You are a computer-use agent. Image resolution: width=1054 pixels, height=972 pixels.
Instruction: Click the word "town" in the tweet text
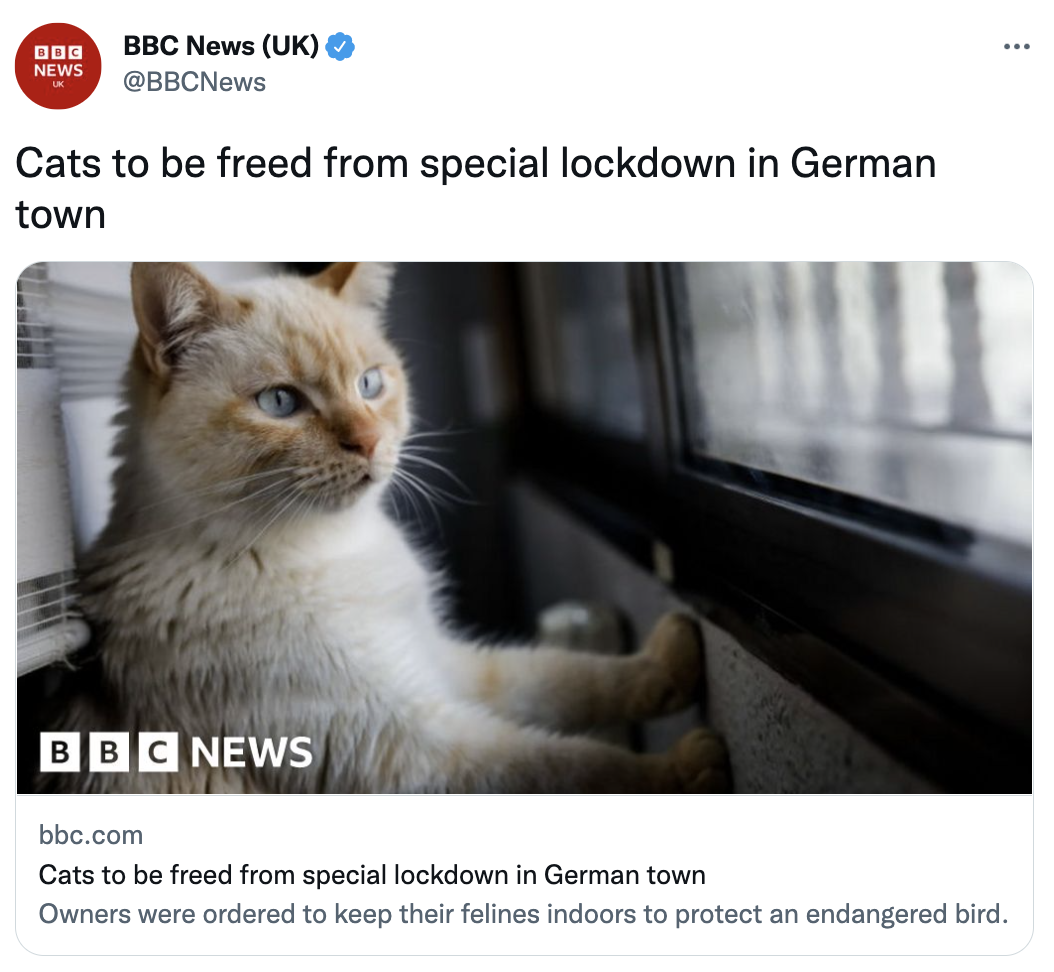pyautogui.click(x=60, y=215)
